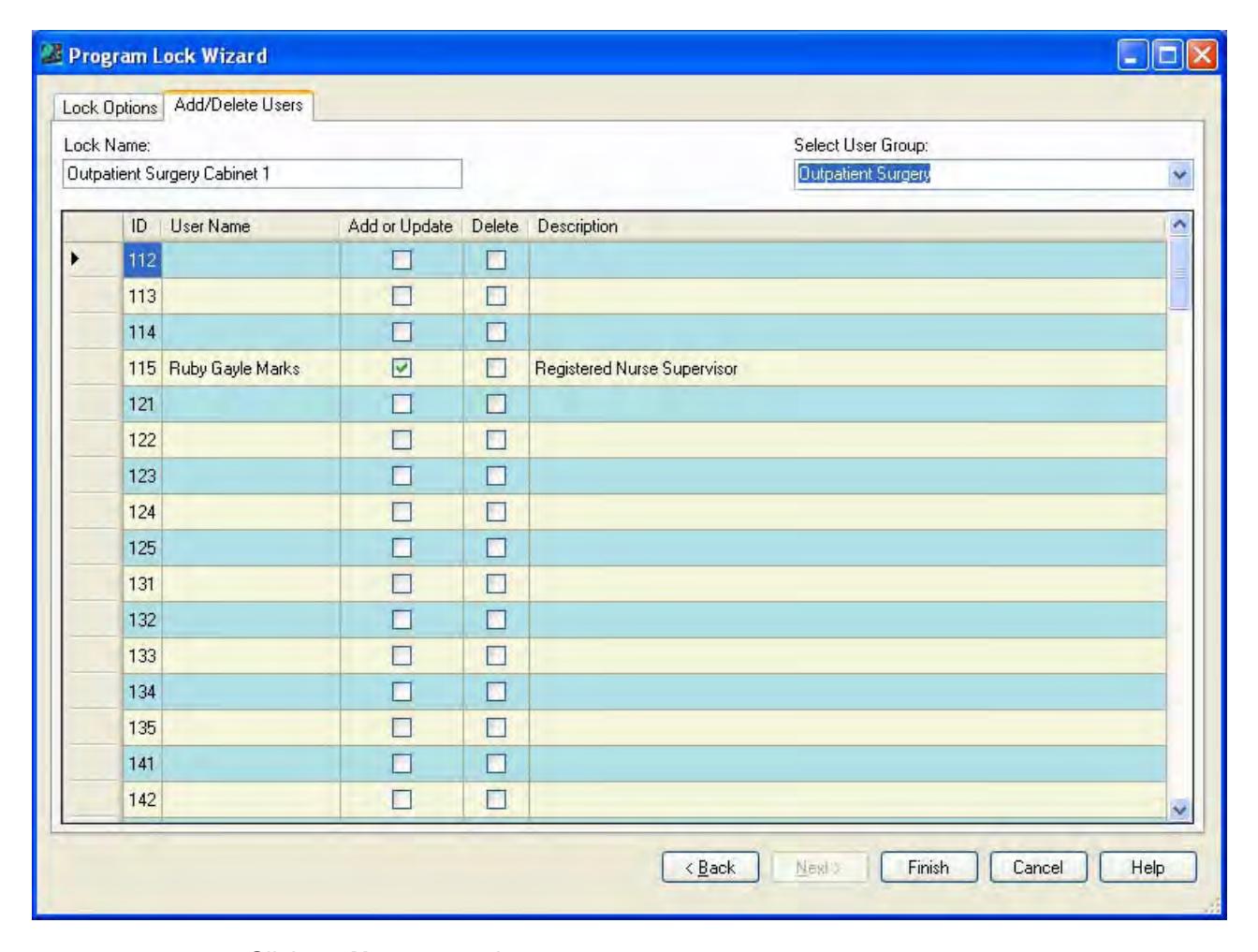Click the ID cell 115
The image size is (1258, 952).
[x=142, y=369]
